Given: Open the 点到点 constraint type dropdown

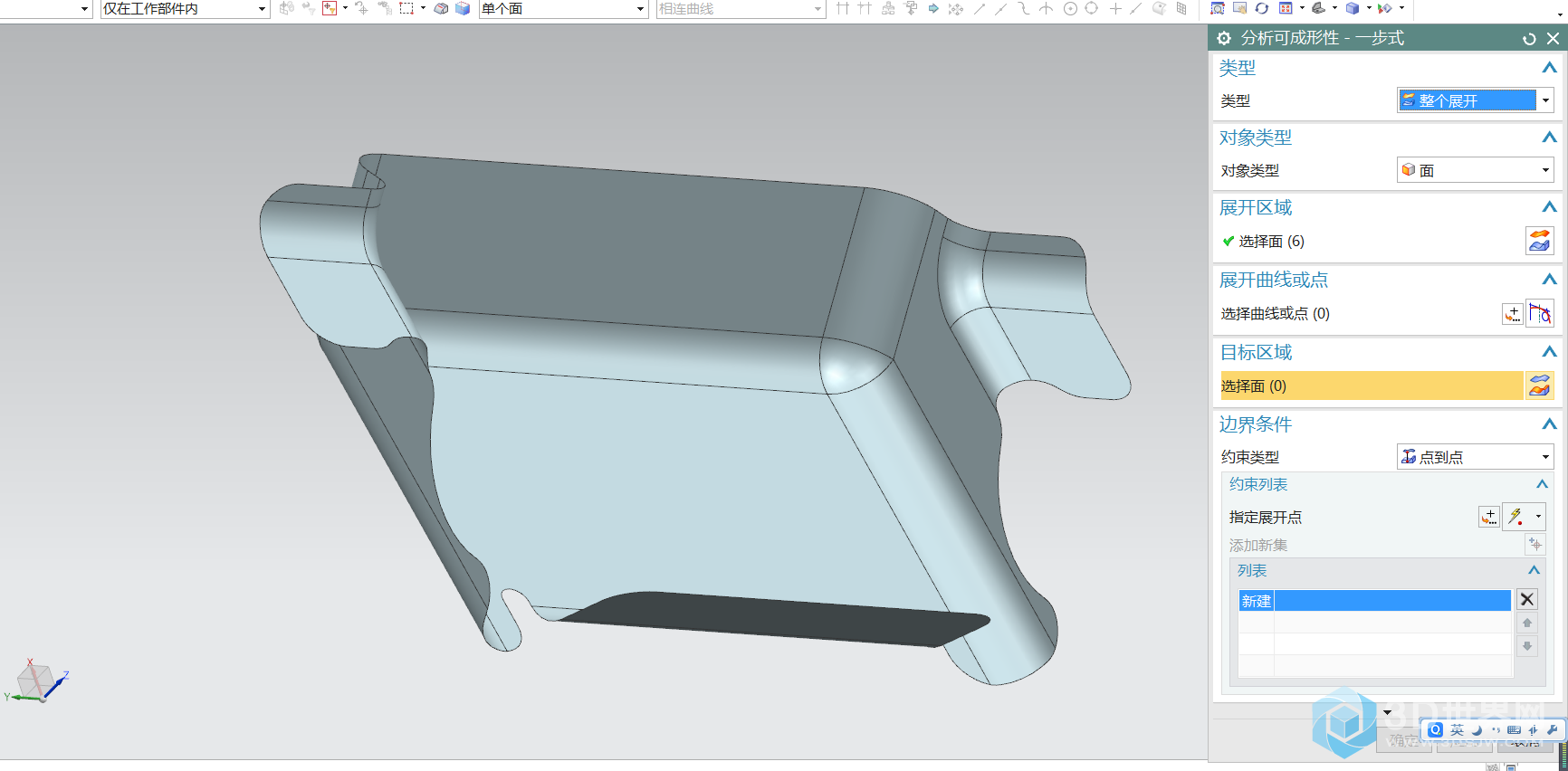Looking at the screenshot, I should click(1476, 457).
